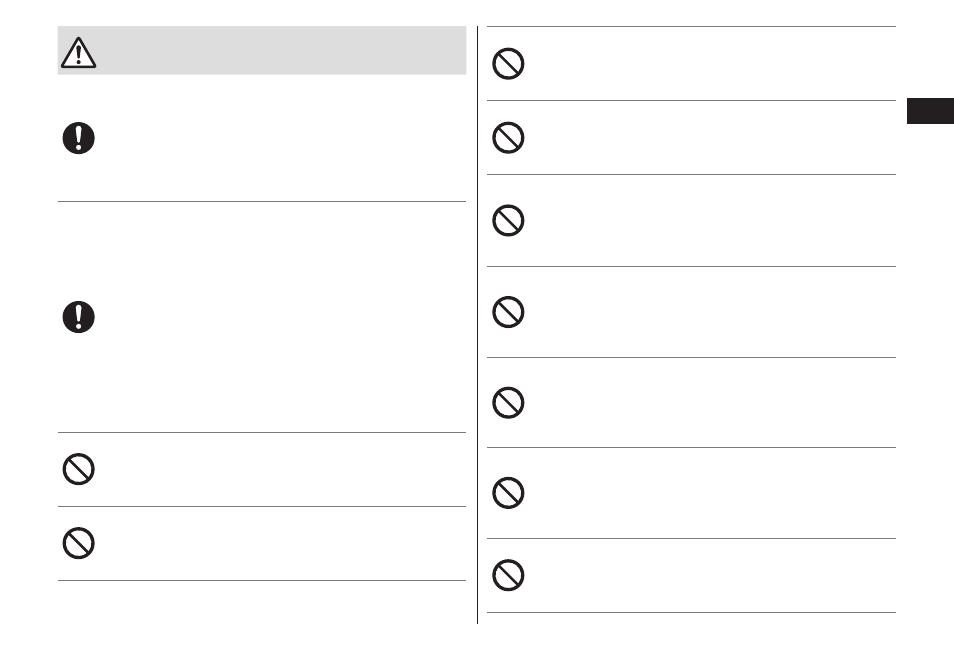Select second prohibition icon in right column
This screenshot has height=671, width=954.
point(508,137)
